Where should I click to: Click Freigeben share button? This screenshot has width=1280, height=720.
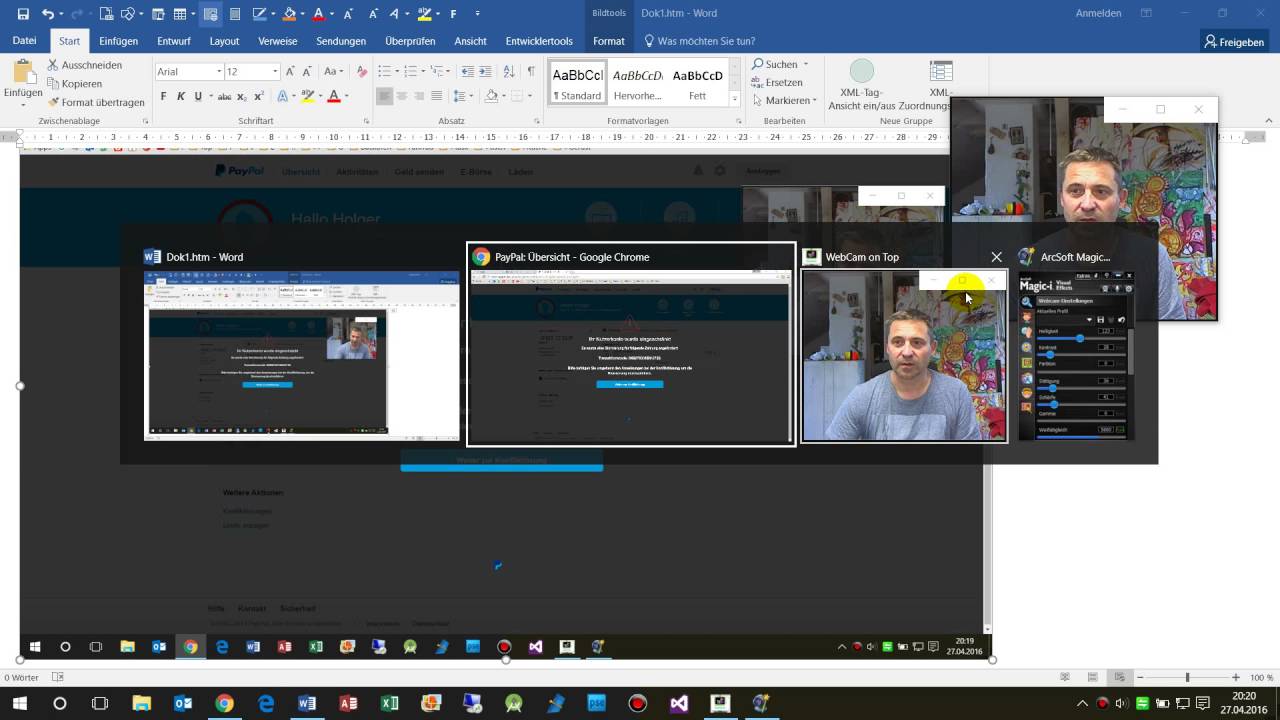coord(1235,42)
